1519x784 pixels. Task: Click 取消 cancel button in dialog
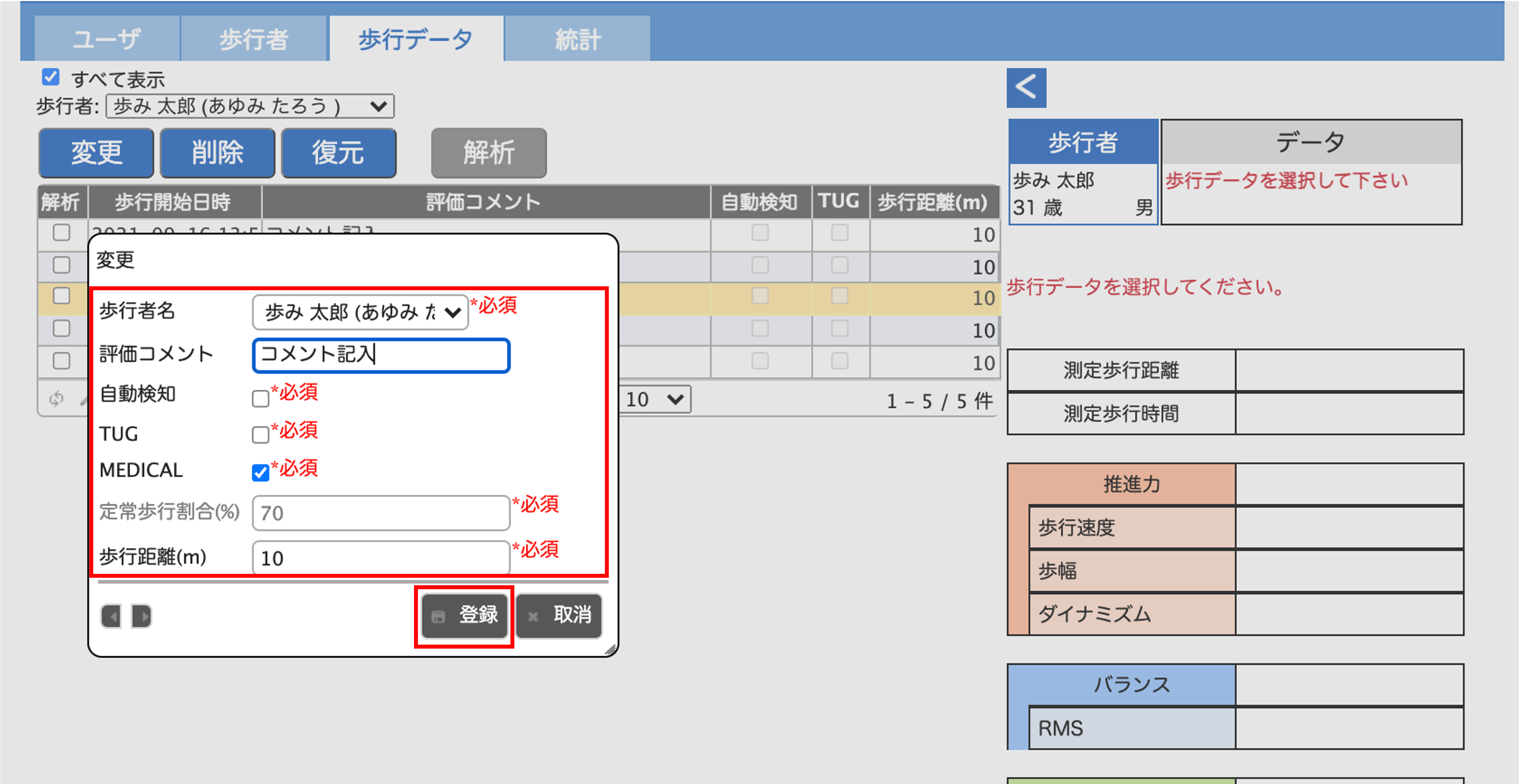pos(559,615)
